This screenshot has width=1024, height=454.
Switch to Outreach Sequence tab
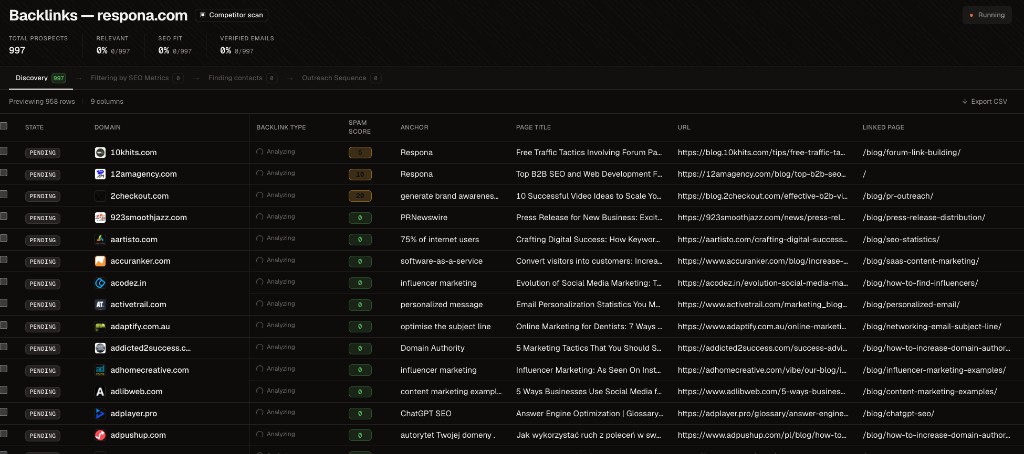coord(341,78)
